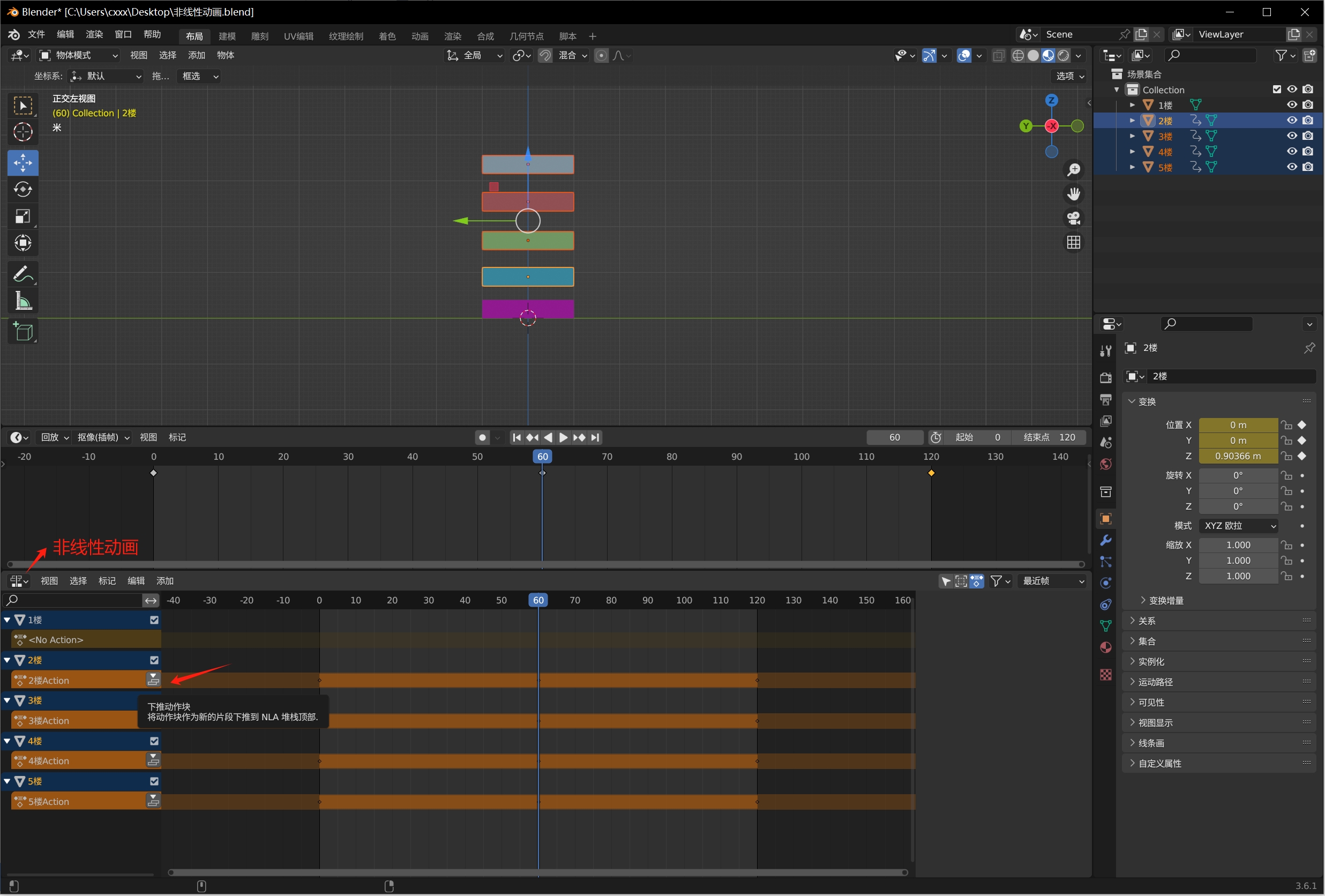Click the play animation button
This screenshot has height=896, width=1325.
click(563, 437)
